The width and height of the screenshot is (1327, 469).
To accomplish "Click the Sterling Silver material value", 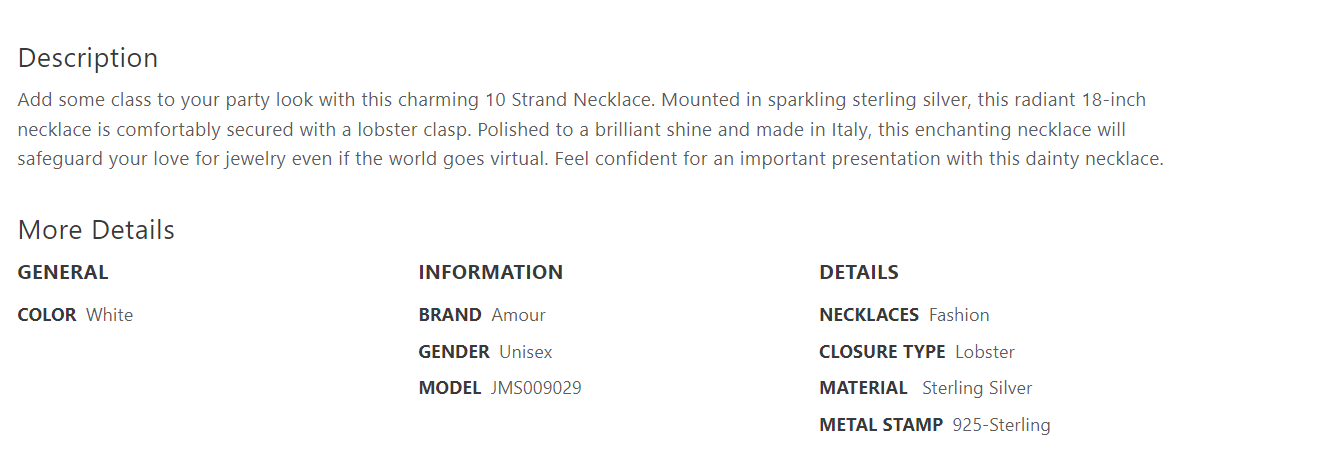I will (976, 388).
